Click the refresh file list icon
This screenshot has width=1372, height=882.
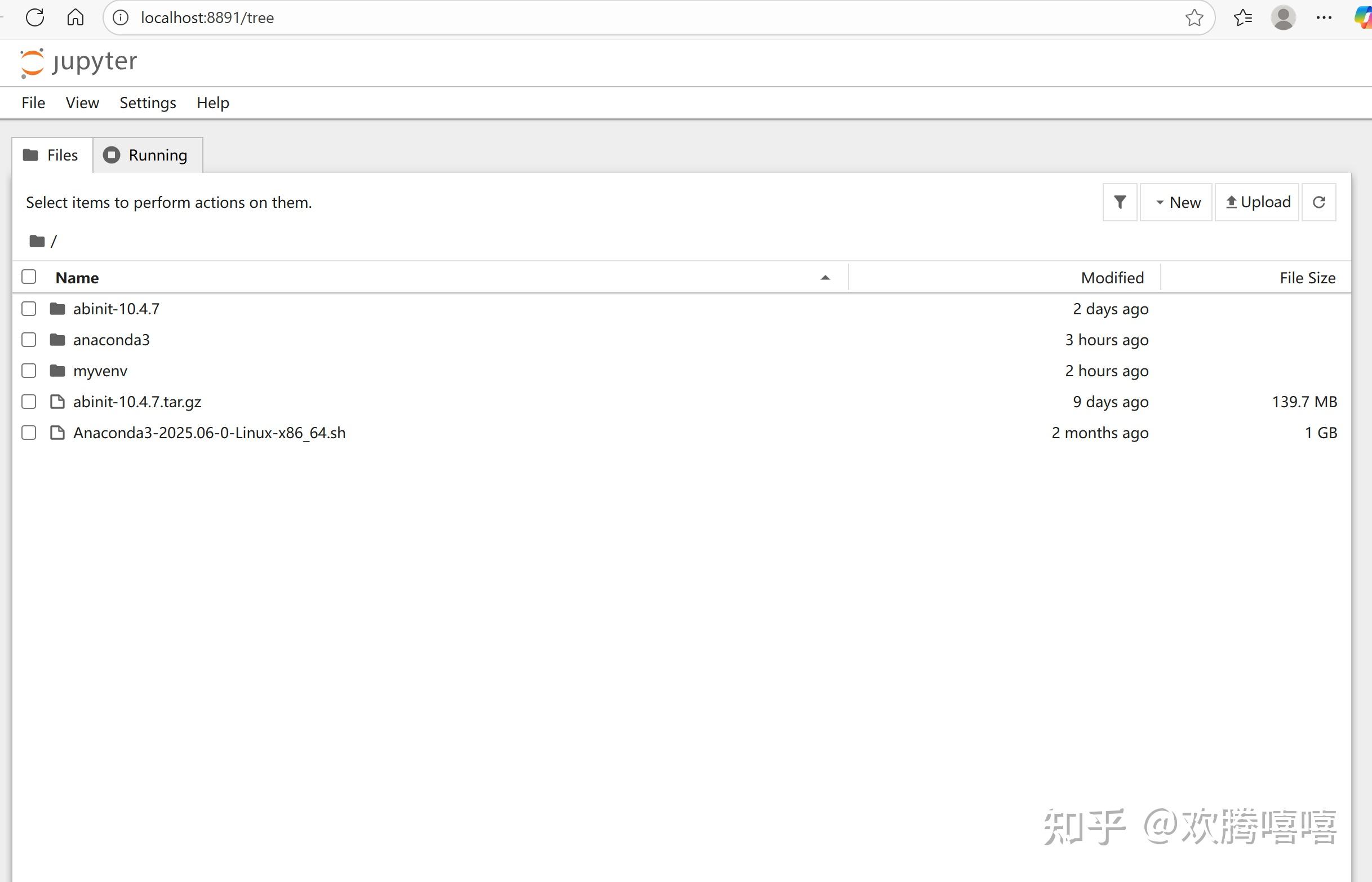(x=1318, y=202)
